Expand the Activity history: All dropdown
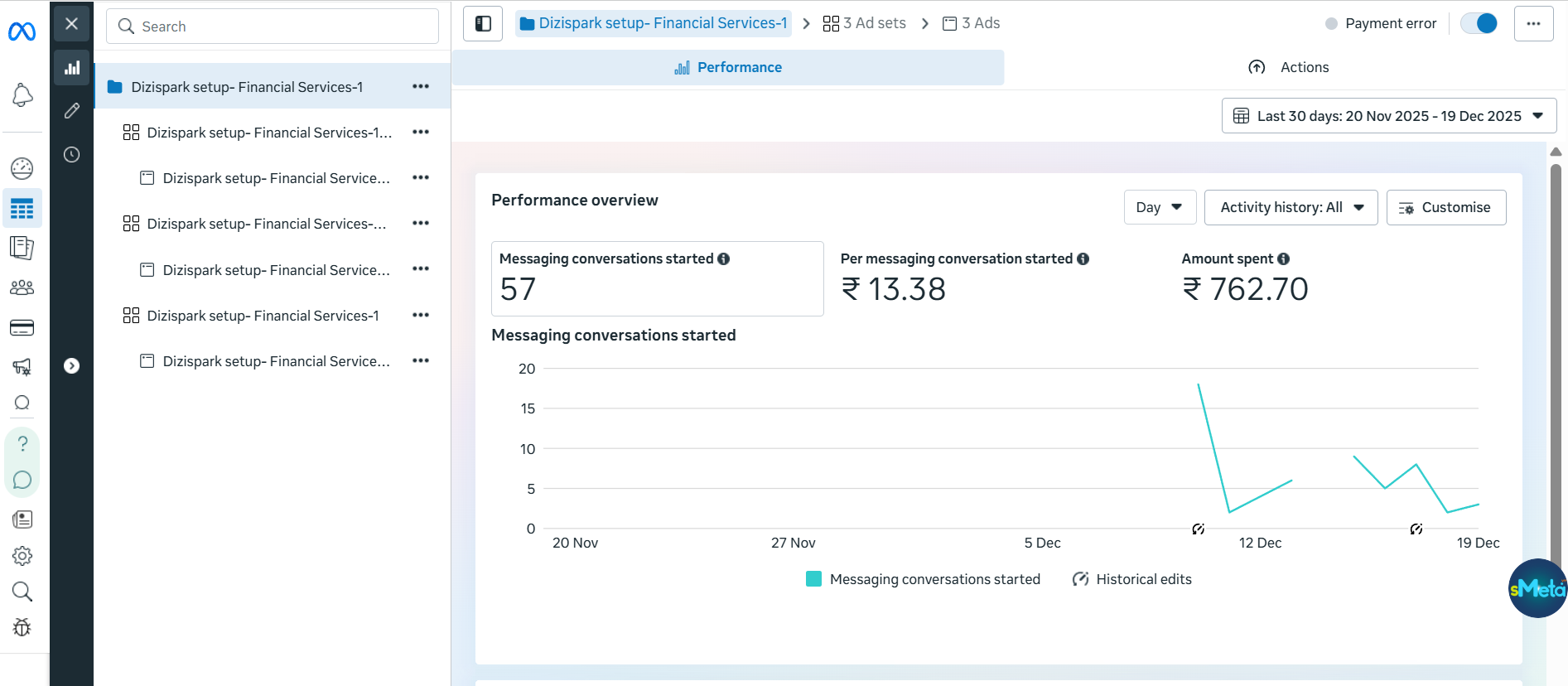The image size is (1568, 686). pos(1291,207)
